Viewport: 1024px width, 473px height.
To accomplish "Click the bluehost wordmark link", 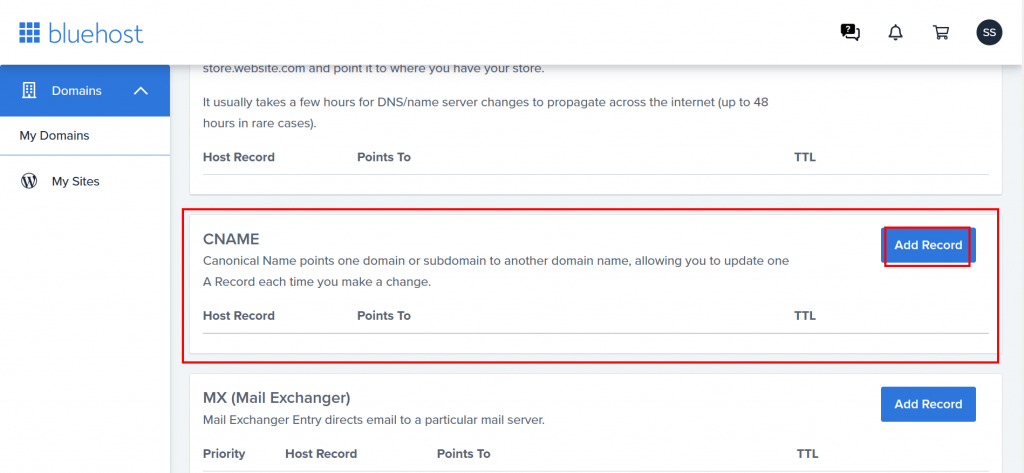I will click(x=96, y=32).
